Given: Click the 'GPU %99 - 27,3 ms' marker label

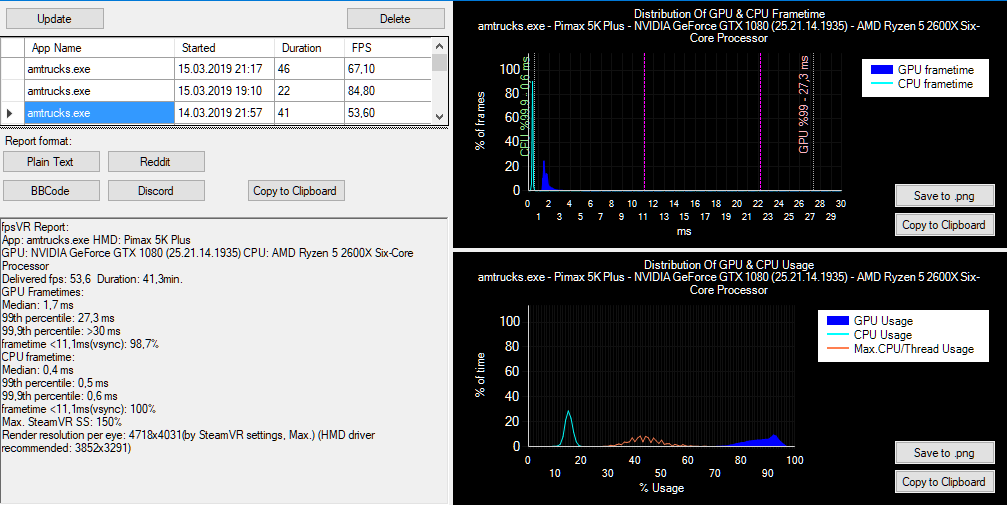Looking at the screenshot, I should [803, 105].
